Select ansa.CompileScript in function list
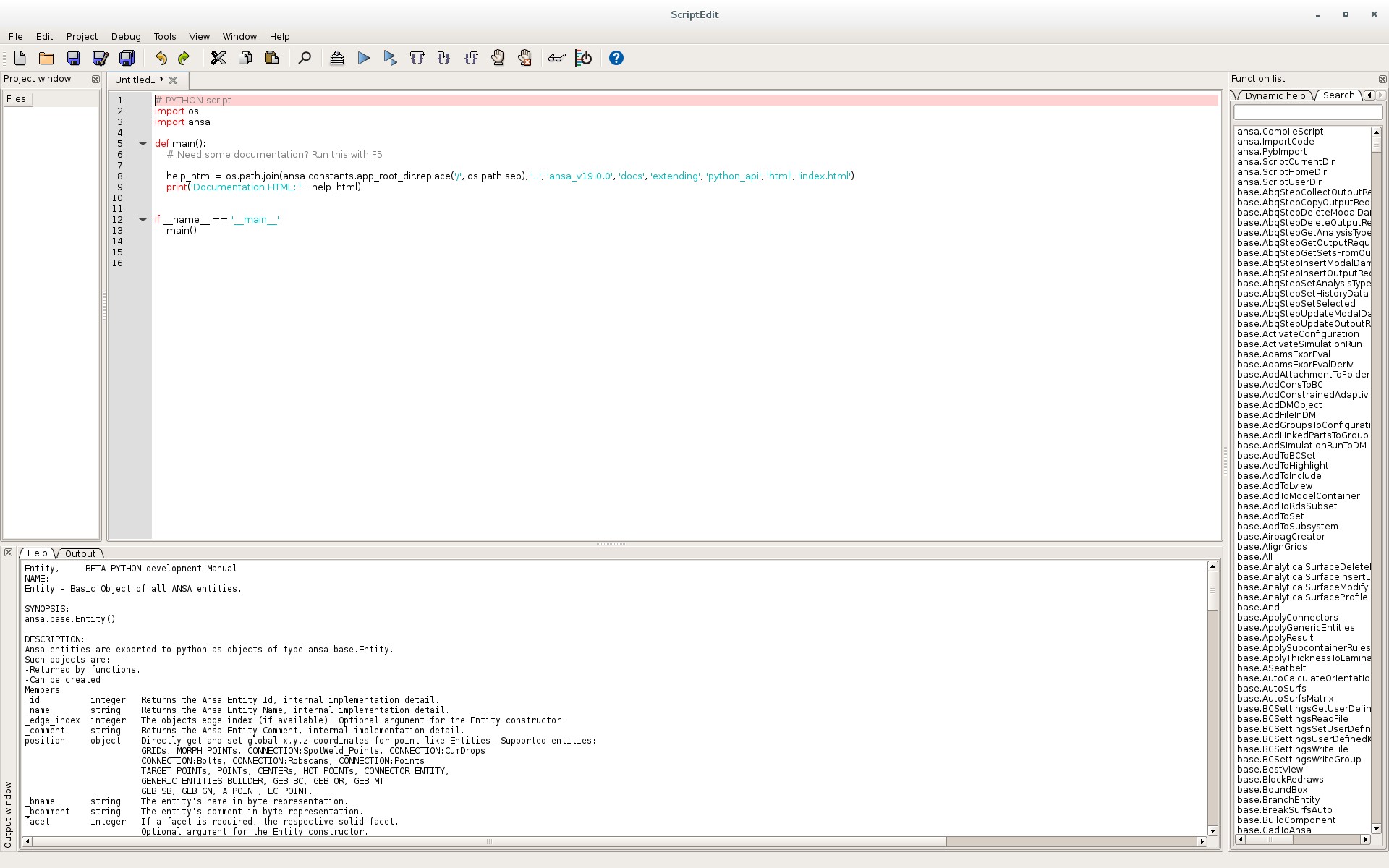The height and width of the screenshot is (868, 1389). click(1280, 131)
